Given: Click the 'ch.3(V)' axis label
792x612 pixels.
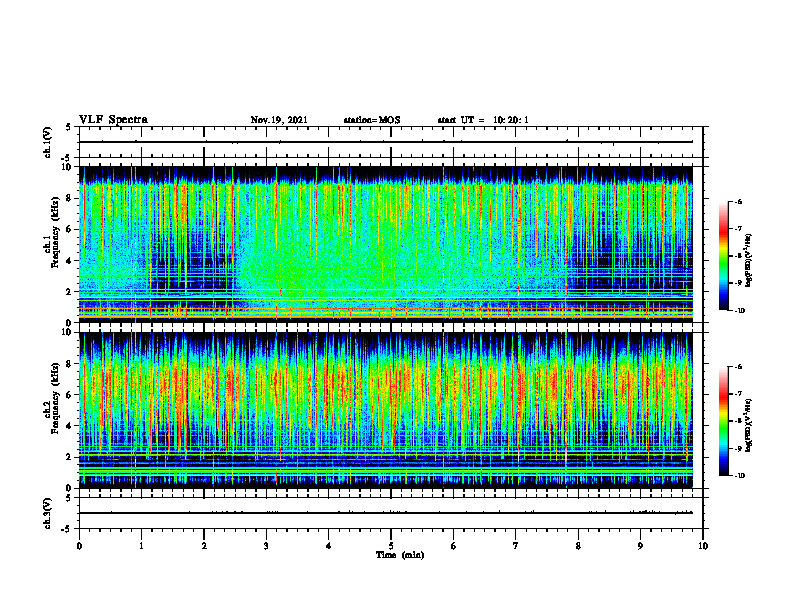Looking at the screenshot, I should 48,513.
